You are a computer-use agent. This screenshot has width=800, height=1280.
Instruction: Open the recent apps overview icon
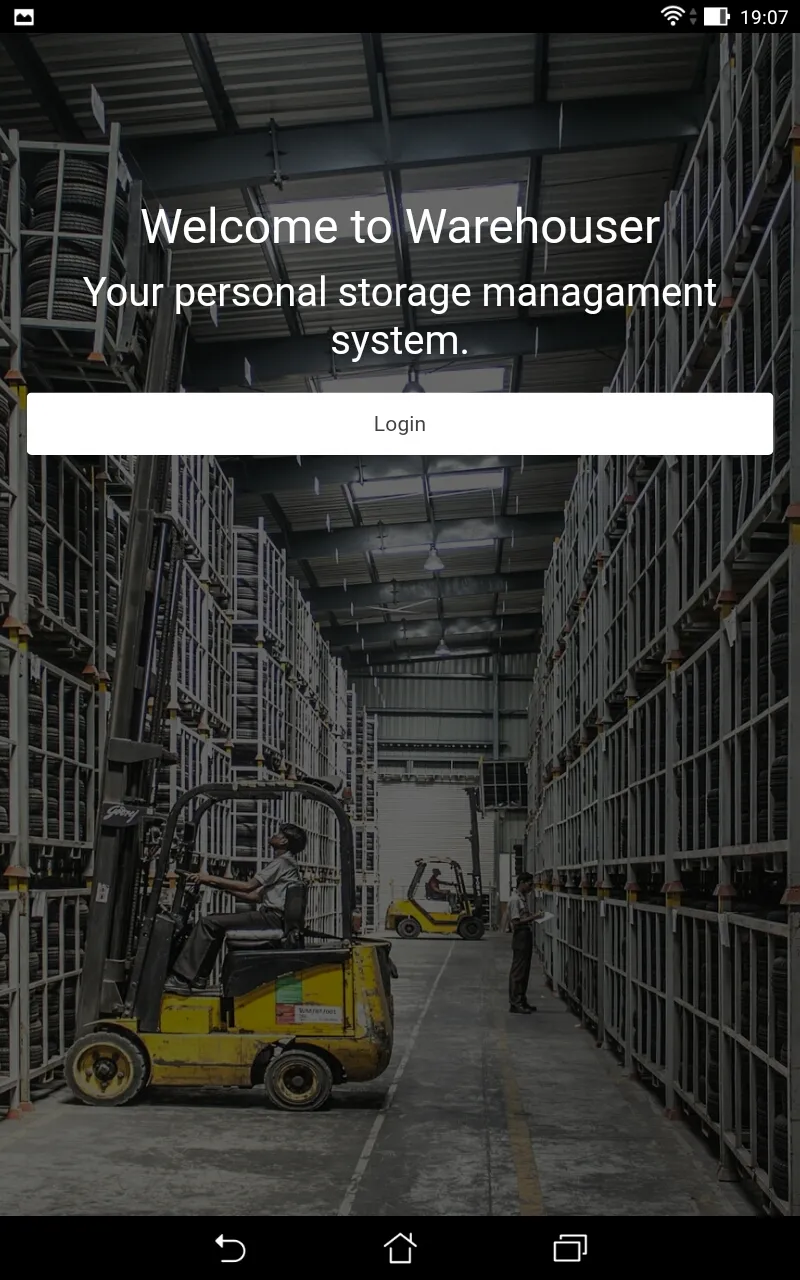point(570,1248)
